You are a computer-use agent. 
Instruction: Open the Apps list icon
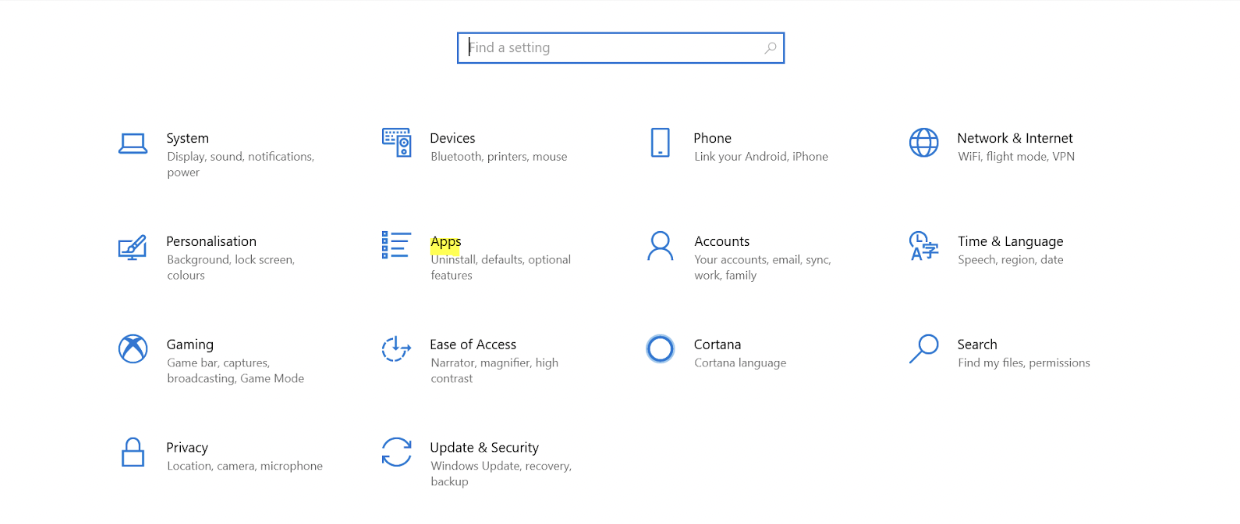(x=397, y=245)
